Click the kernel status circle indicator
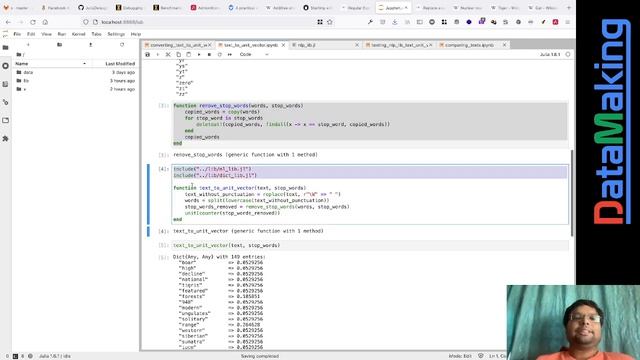The height and width of the screenshot is (360, 640). point(568,54)
